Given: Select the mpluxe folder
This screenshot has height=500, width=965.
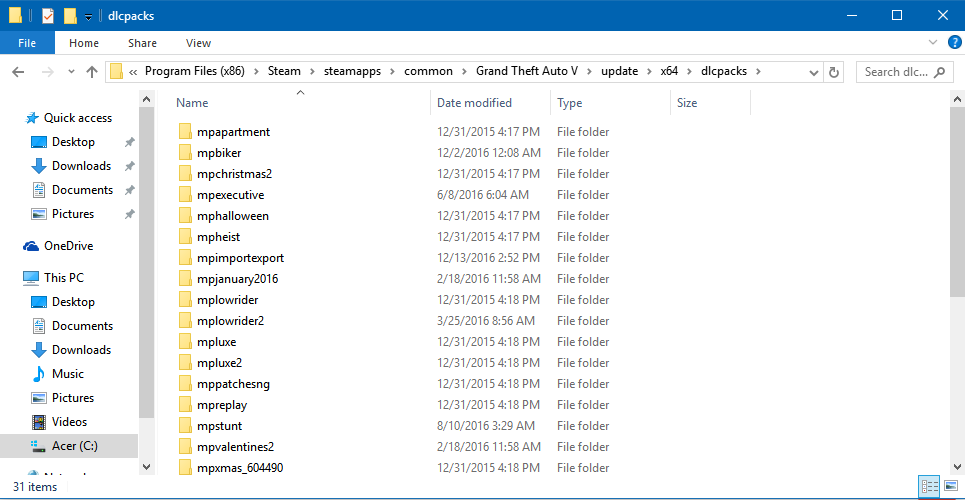Looking at the screenshot, I should (217, 342).
